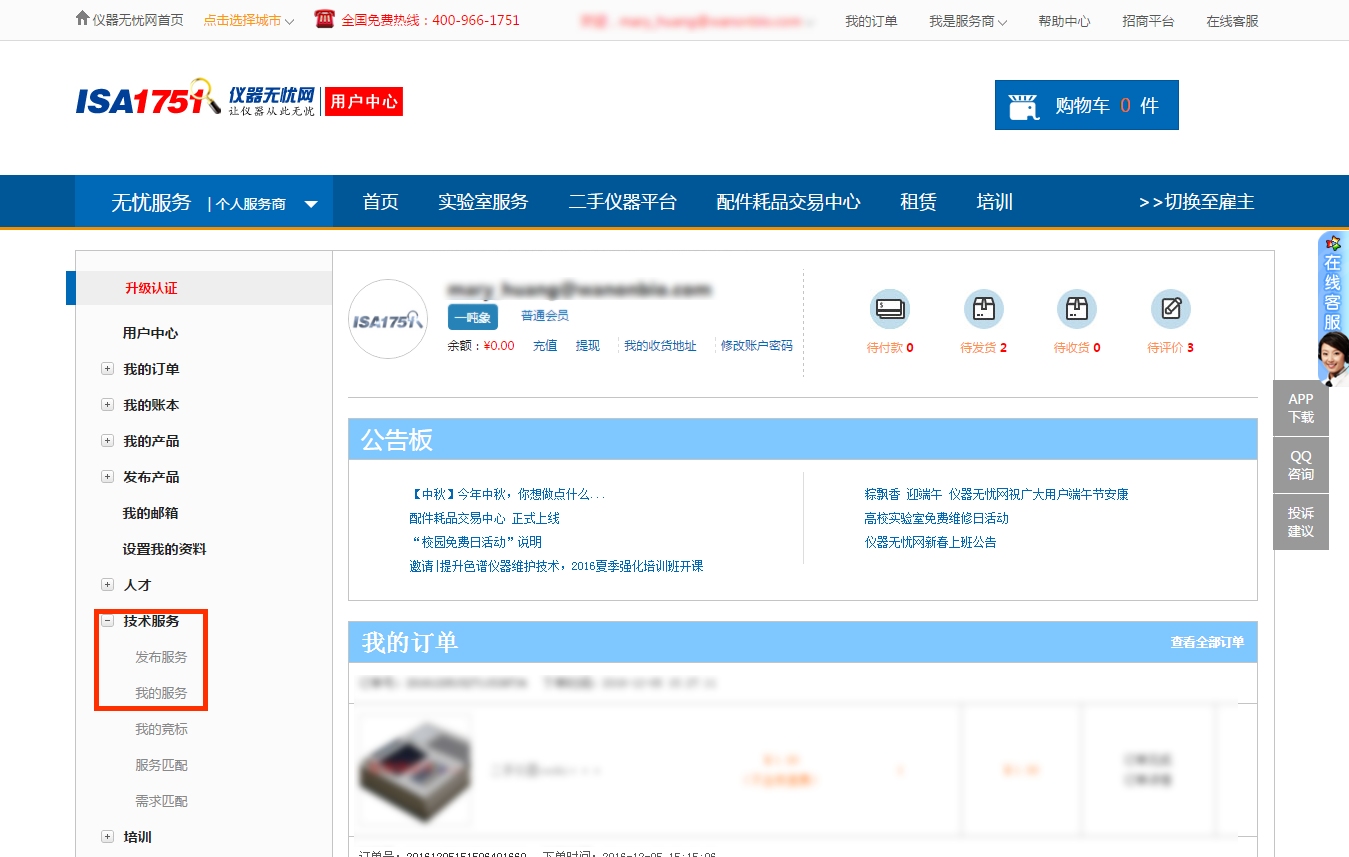Check 待收货 awaiting receipt orders

(x=1076, y=310)
